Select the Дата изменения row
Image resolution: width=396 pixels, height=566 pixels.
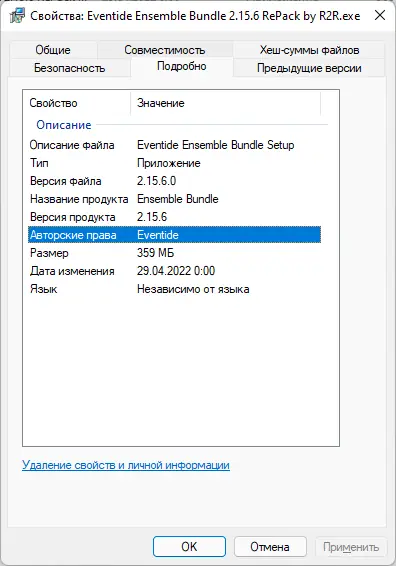[174, 271]
